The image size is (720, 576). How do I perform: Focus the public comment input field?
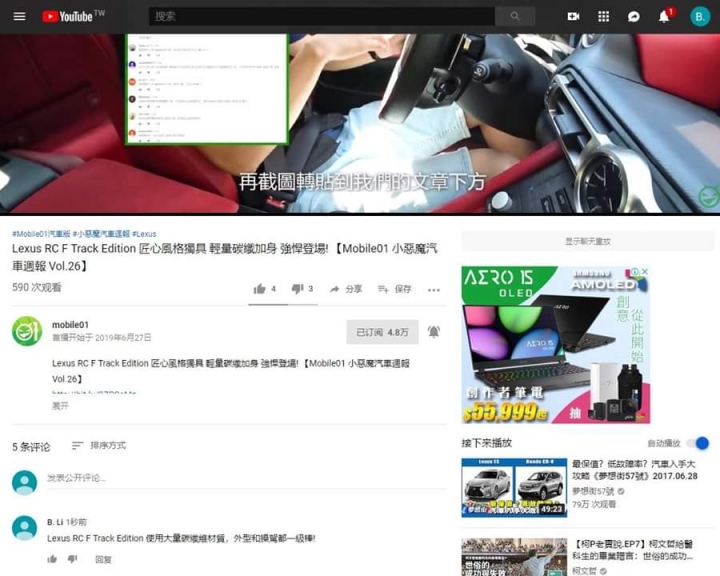[x=246, y=478]
